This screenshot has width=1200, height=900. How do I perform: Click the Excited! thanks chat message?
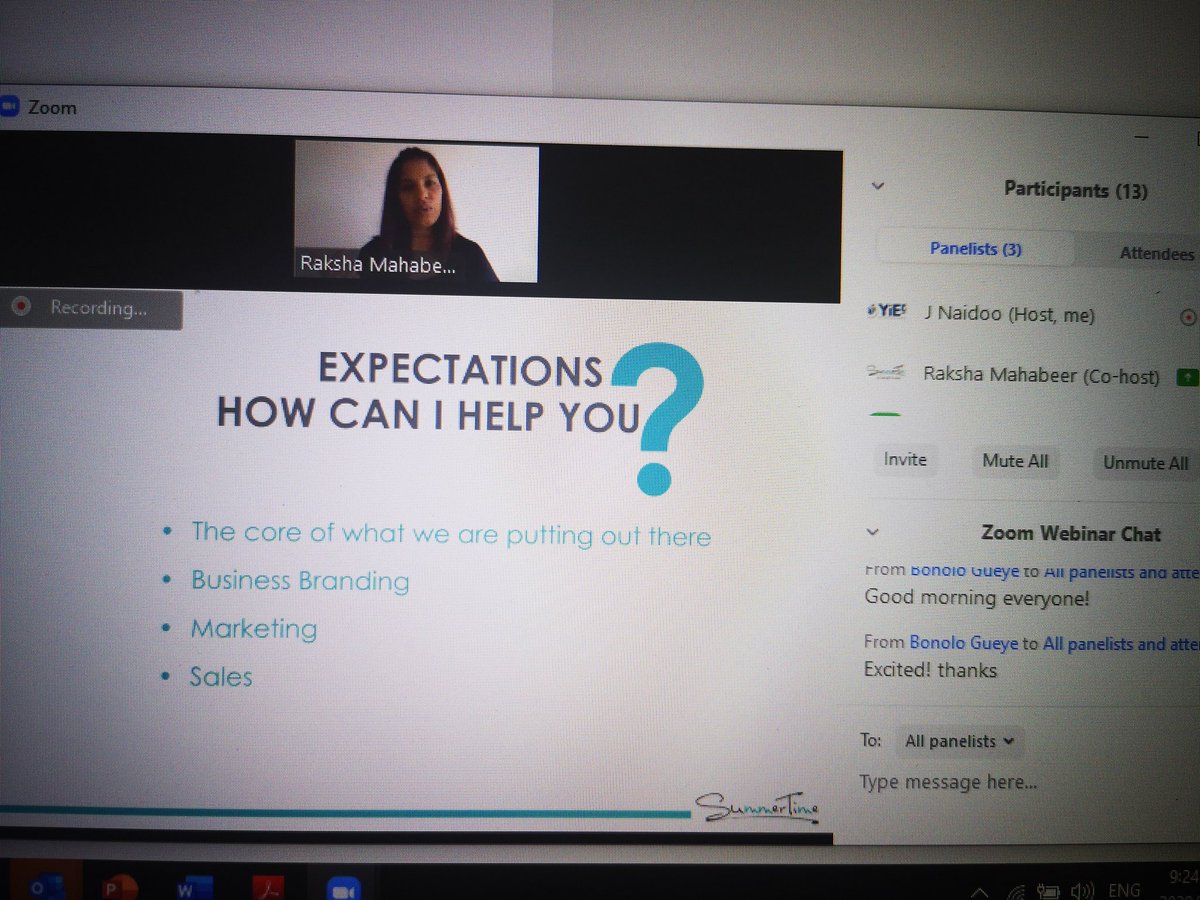(x=930, y=670)
